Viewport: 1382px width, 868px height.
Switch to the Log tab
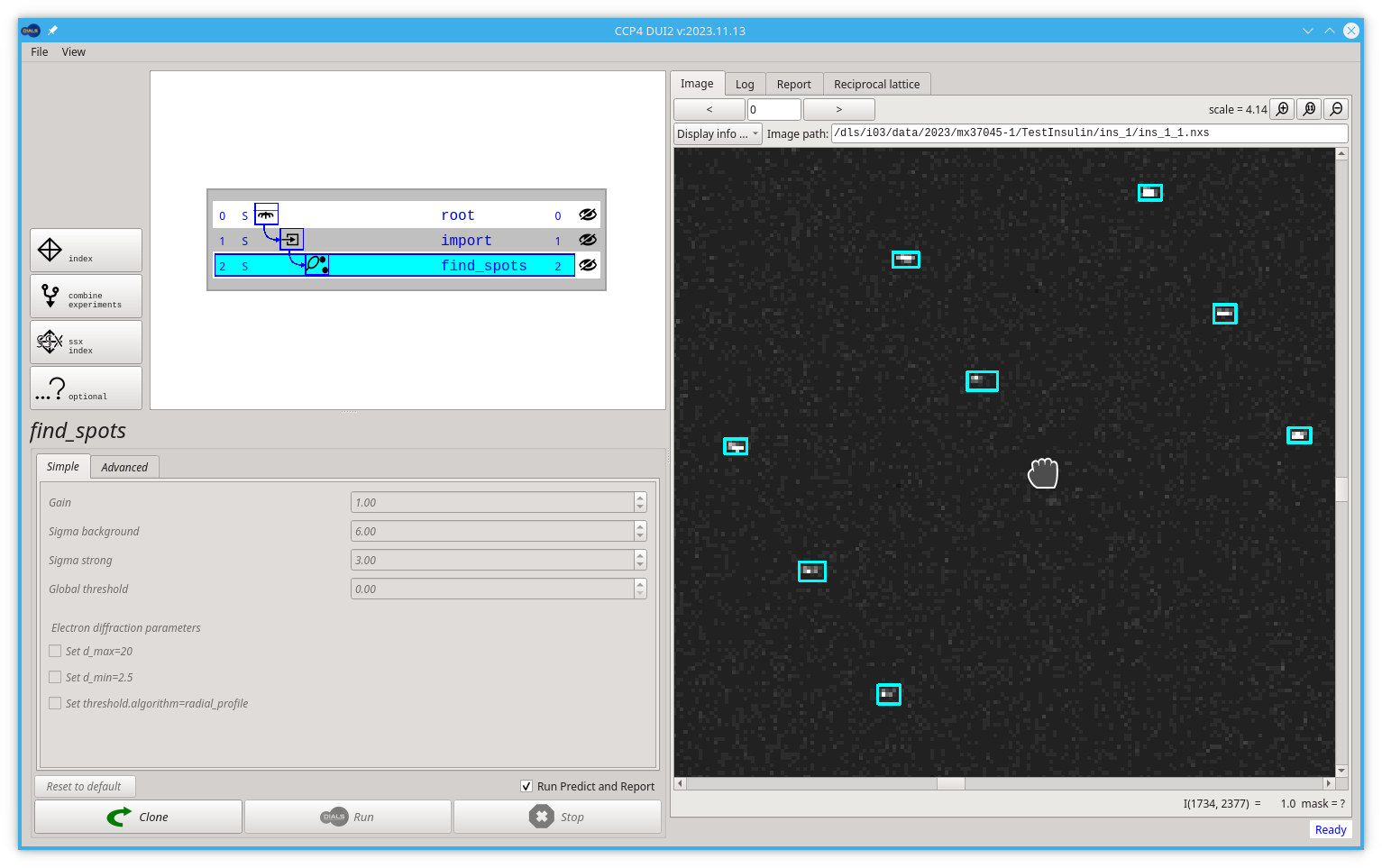click(745, 84)
